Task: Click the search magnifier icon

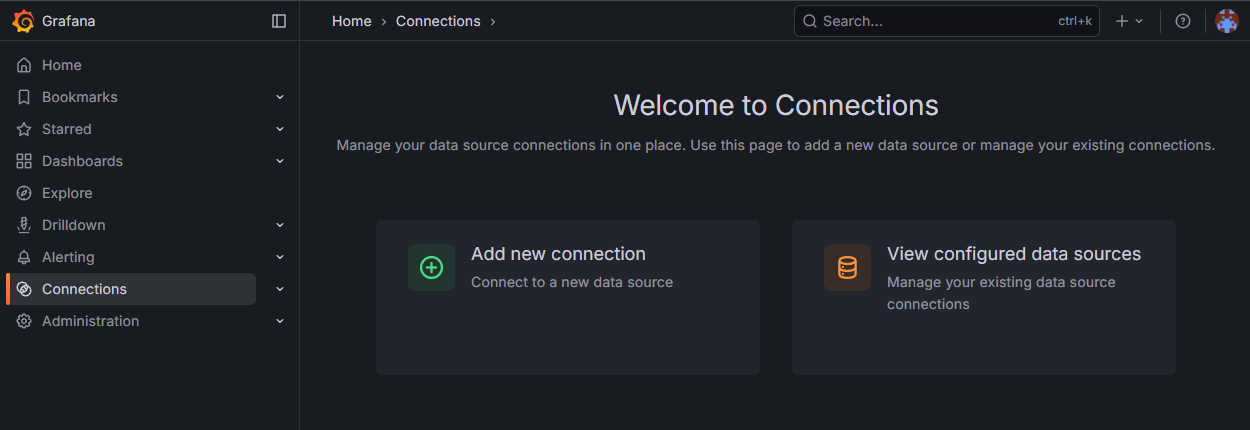Action: point(810,21)
